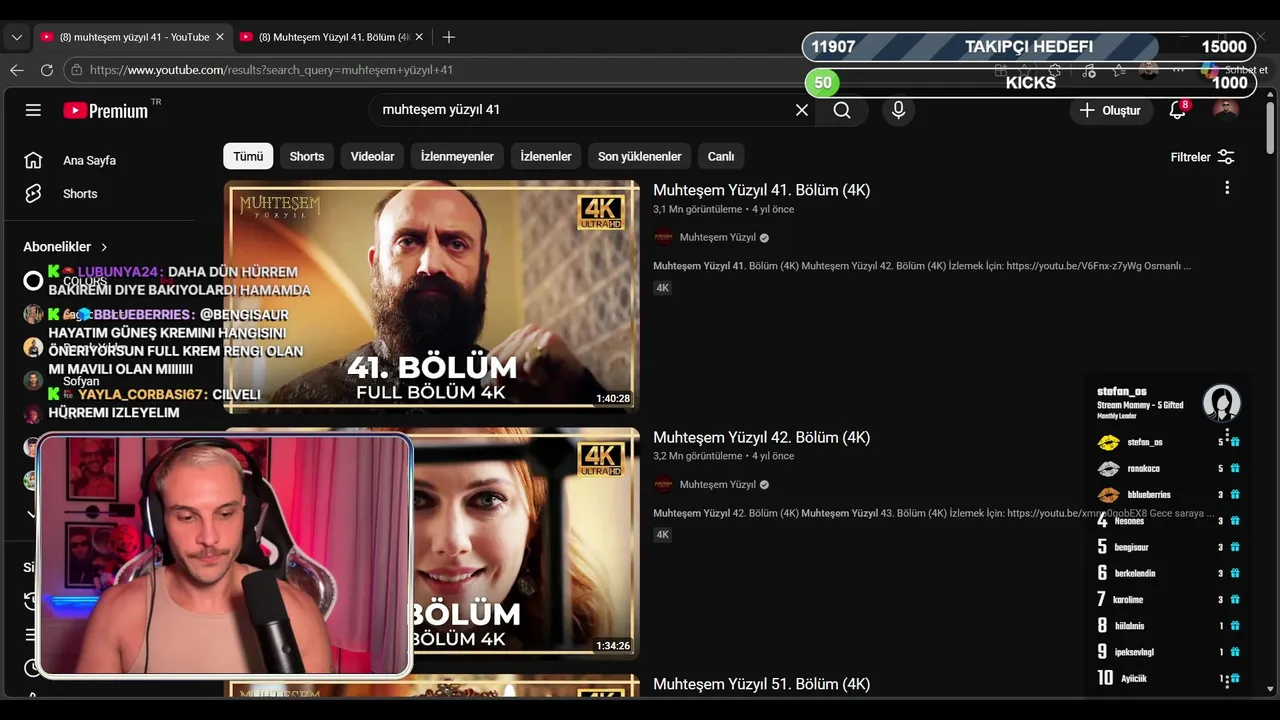Viewport: 1280px width, 720px height.
Task: Start voice search with the microphone
Action: point(898,110)
